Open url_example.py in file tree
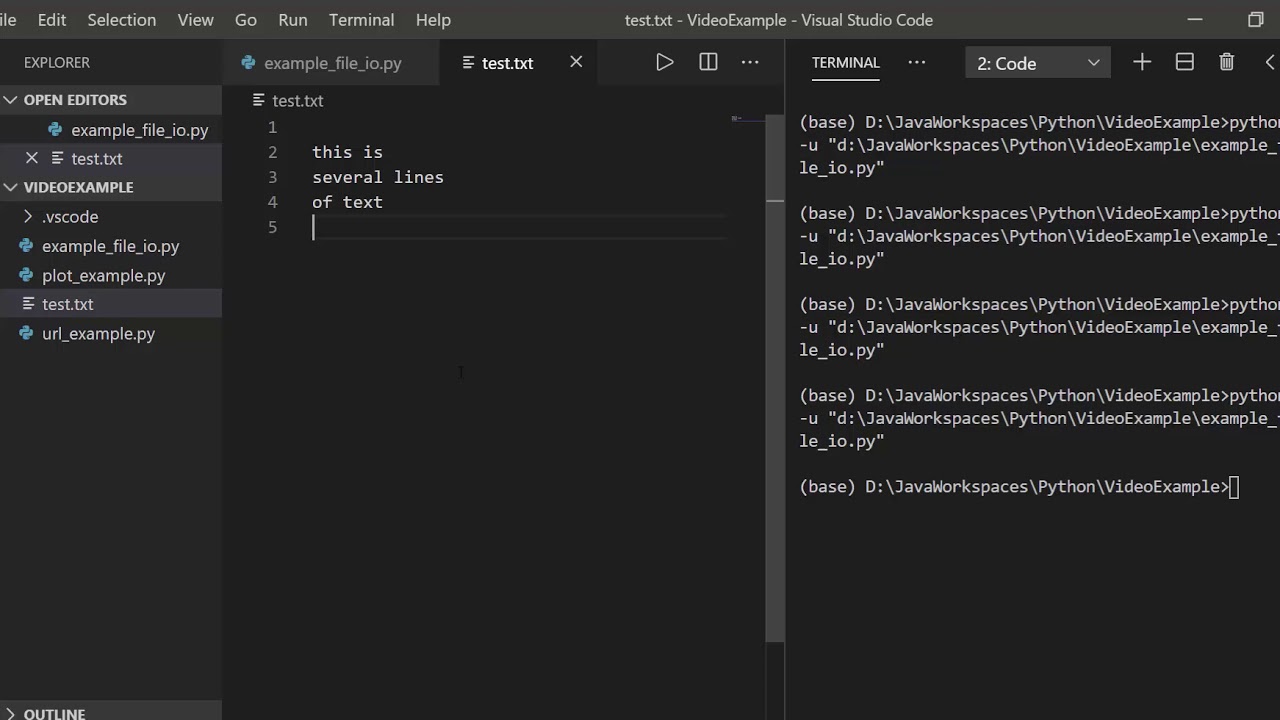Screen dimensions: 1280x720 pyautogui.click(x=98, y=334)
